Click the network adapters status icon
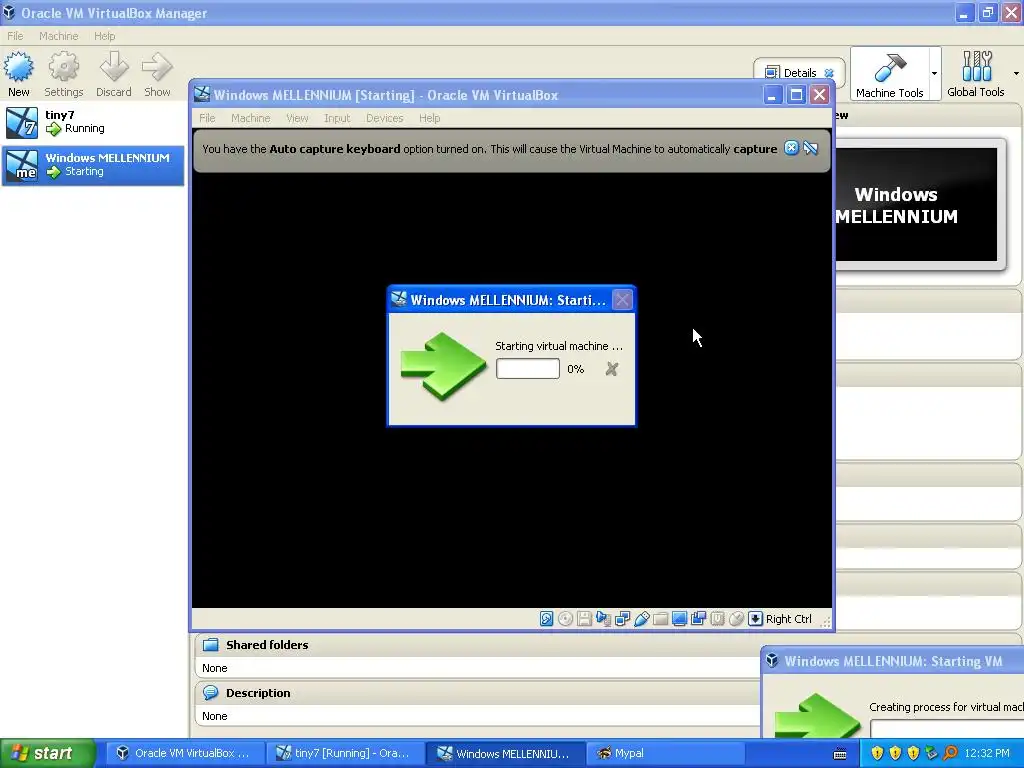This screenshot has width=1024, height=768. point(622,618)
